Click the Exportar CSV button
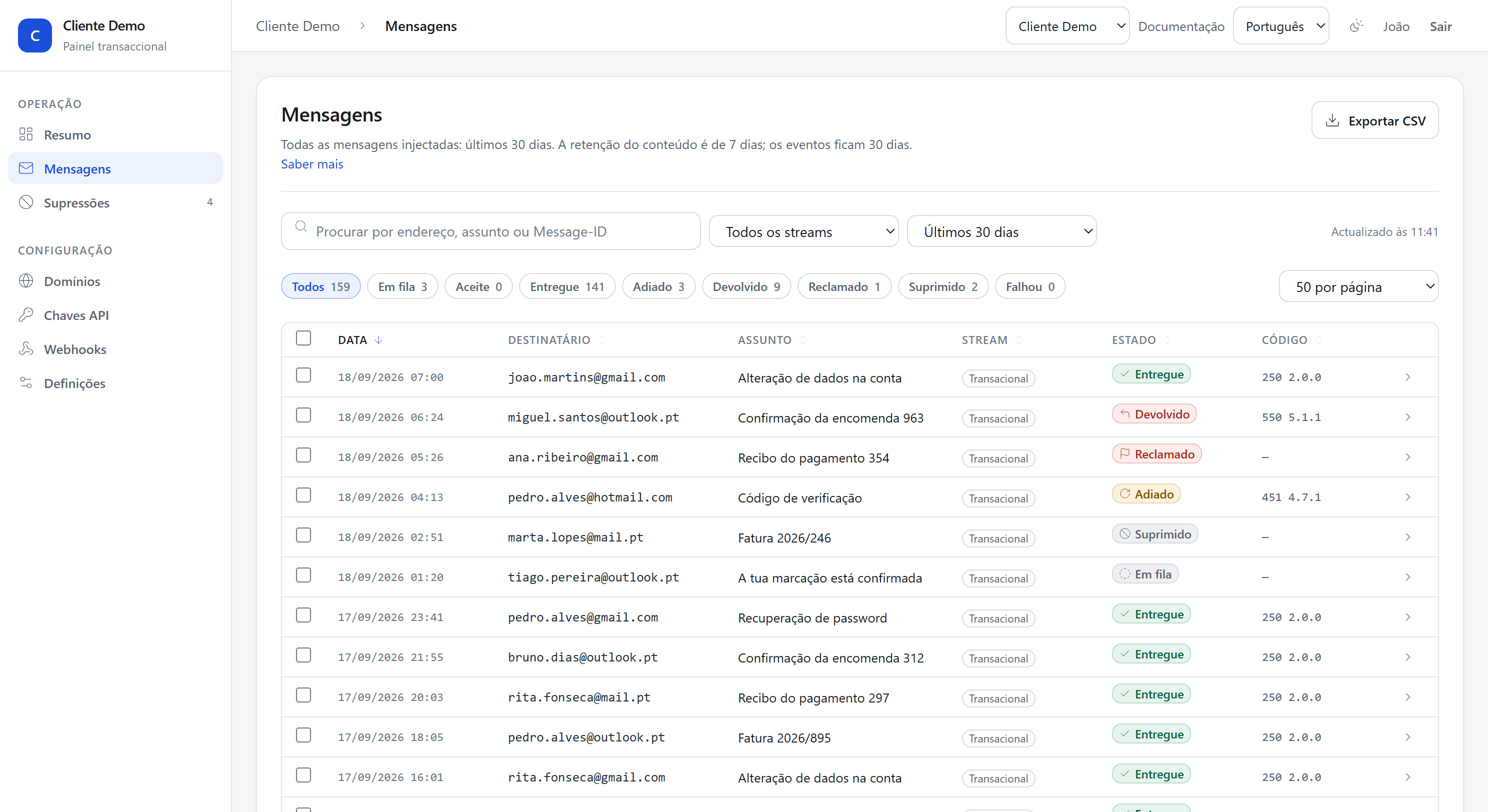1488x812 pixels. pos(1375,120)
